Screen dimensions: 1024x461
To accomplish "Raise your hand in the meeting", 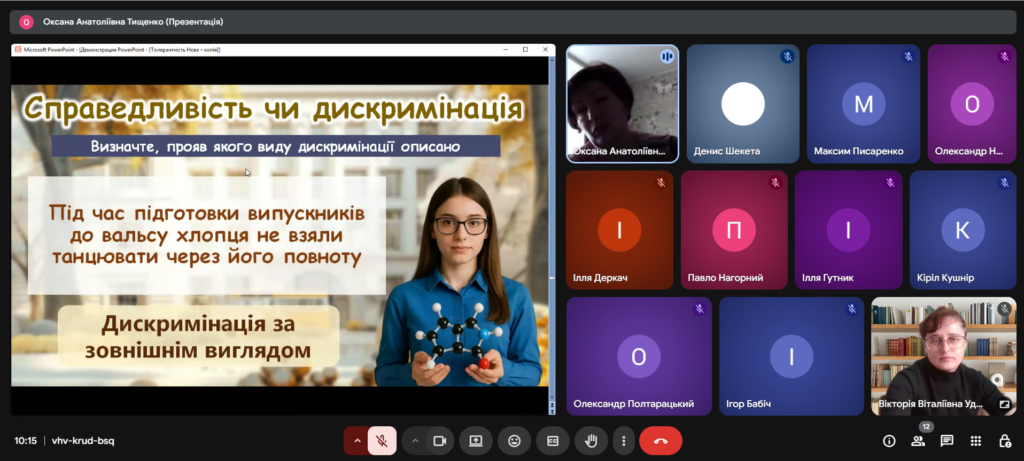I will pyautogui.click(x=590, y=440).
